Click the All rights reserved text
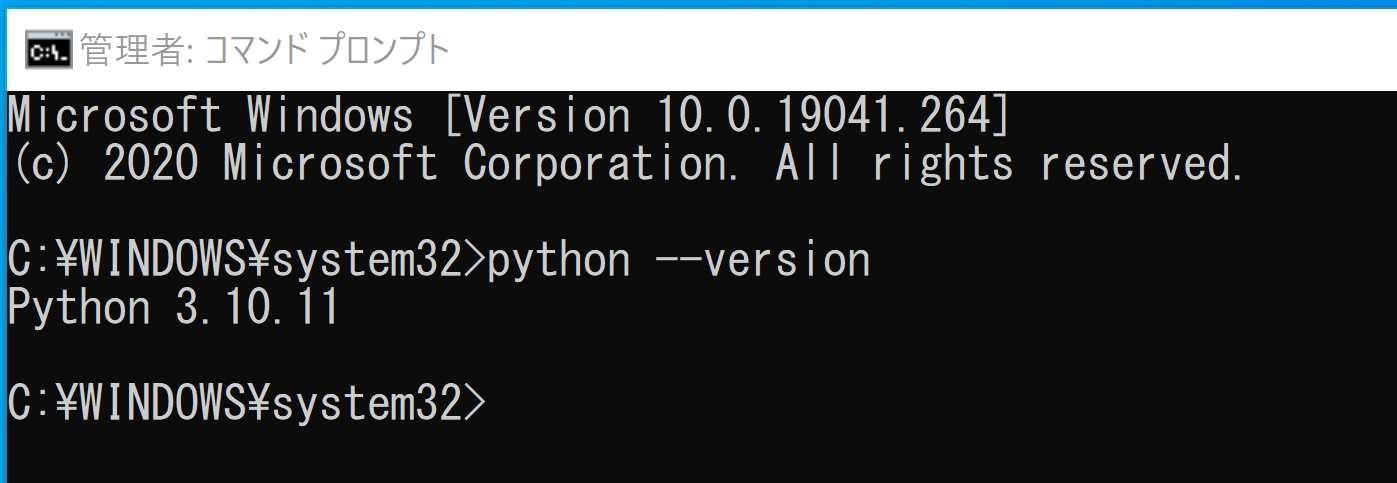Viewport: 1397px width, 483px height. tap(1010, 163)
